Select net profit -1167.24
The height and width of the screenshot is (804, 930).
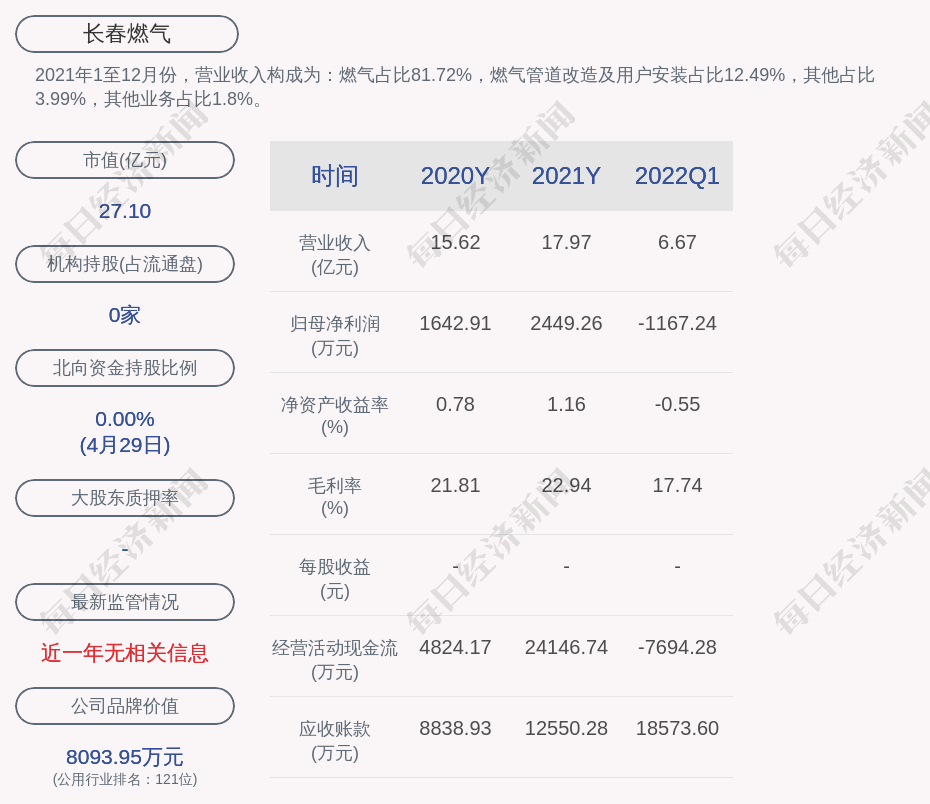point(677,324)
